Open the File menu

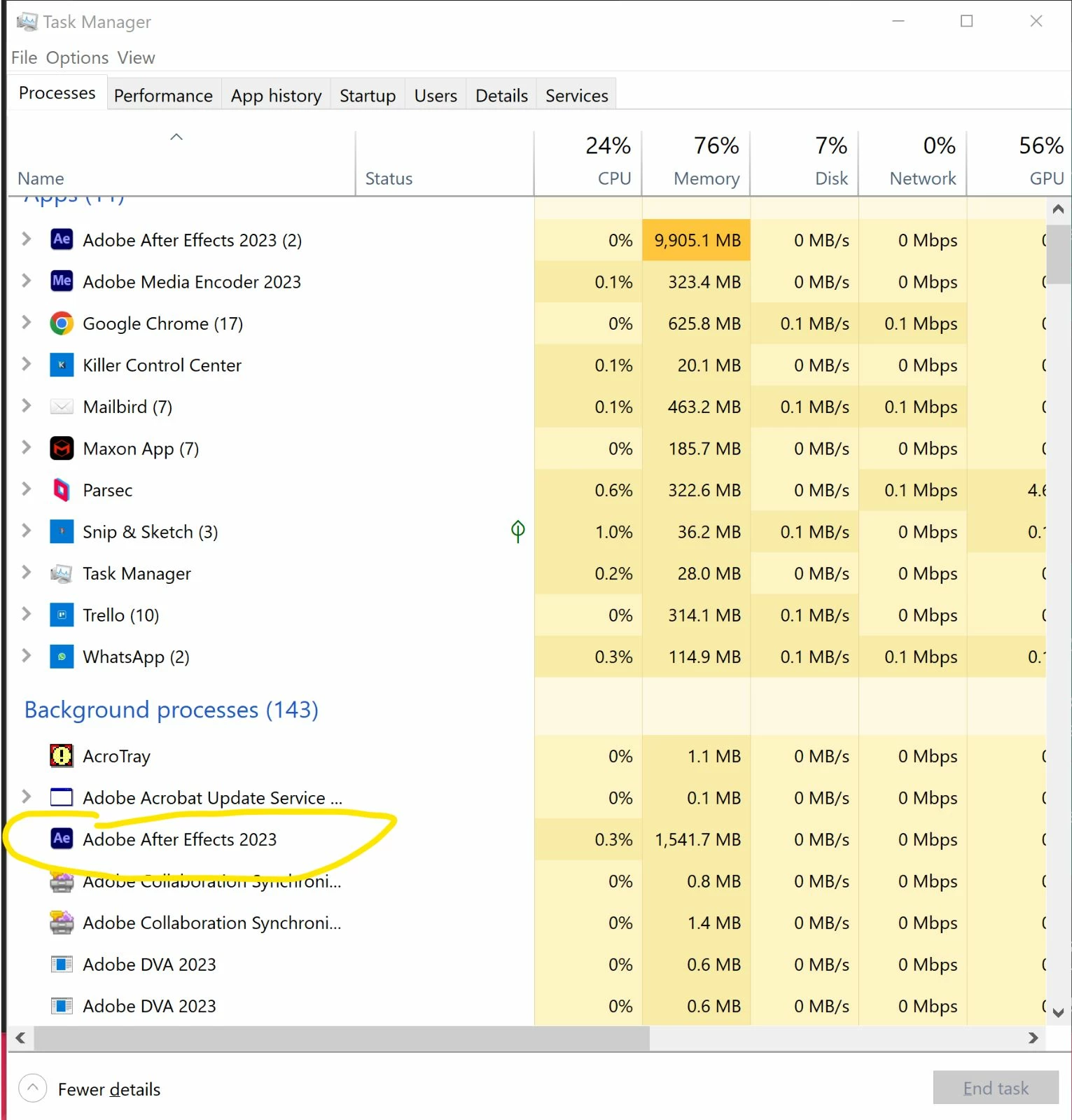pos(25,57)
